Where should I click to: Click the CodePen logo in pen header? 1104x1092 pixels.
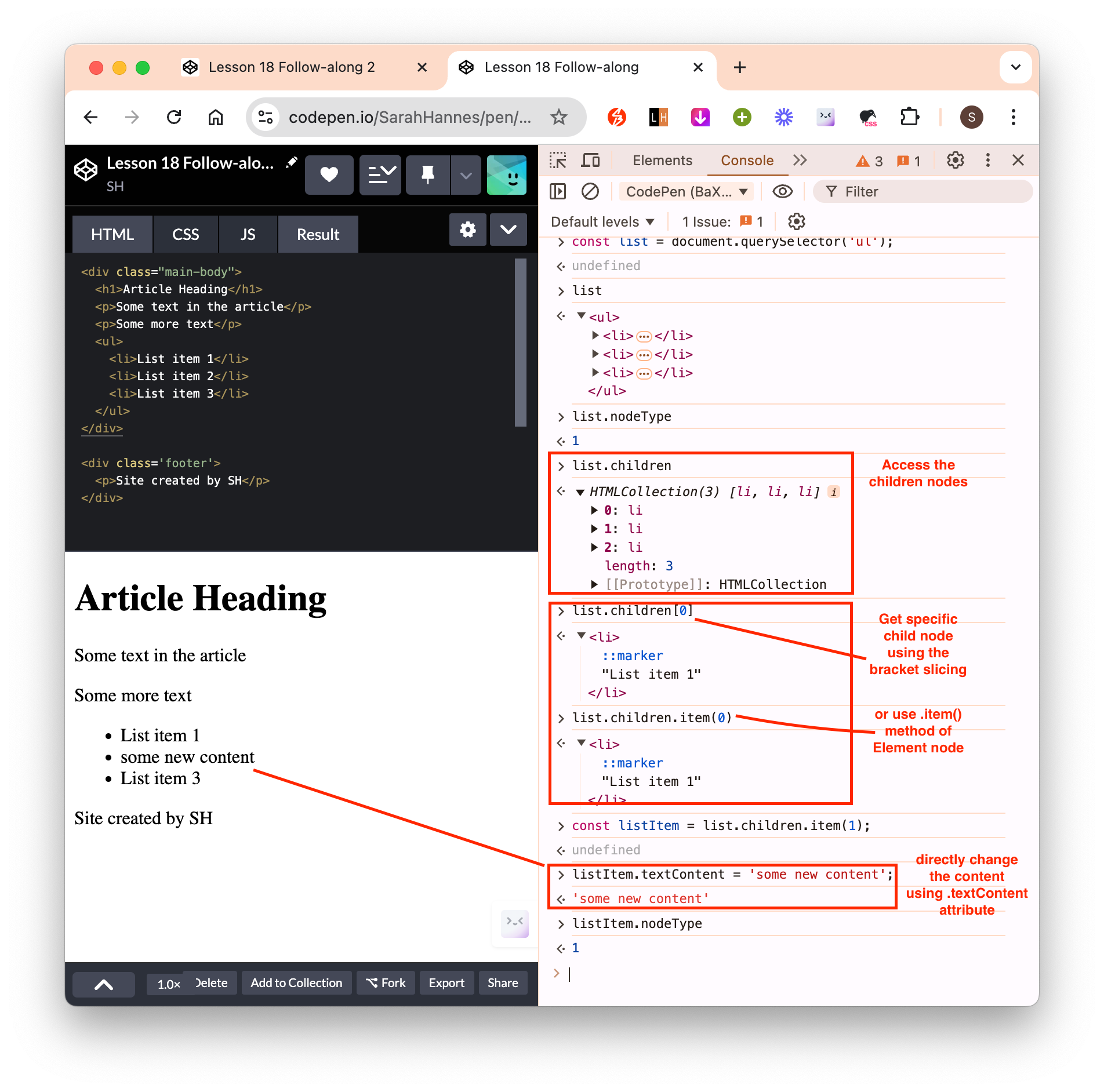(x=86, y=170)
